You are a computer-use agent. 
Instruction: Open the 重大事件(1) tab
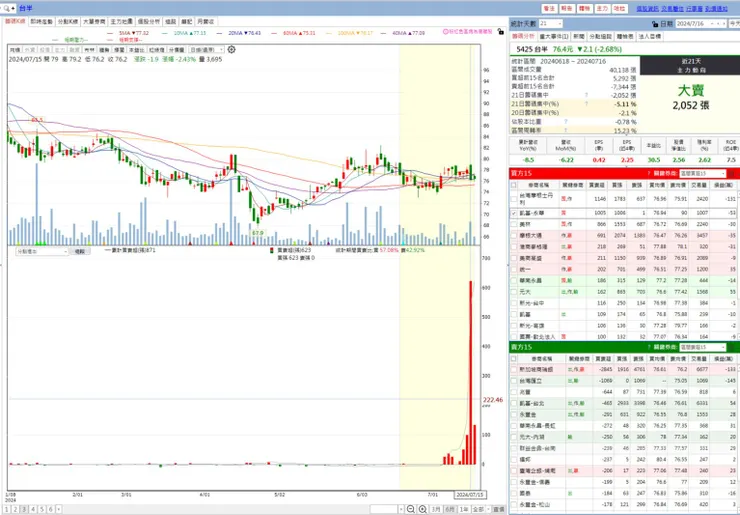coord(554,36)
